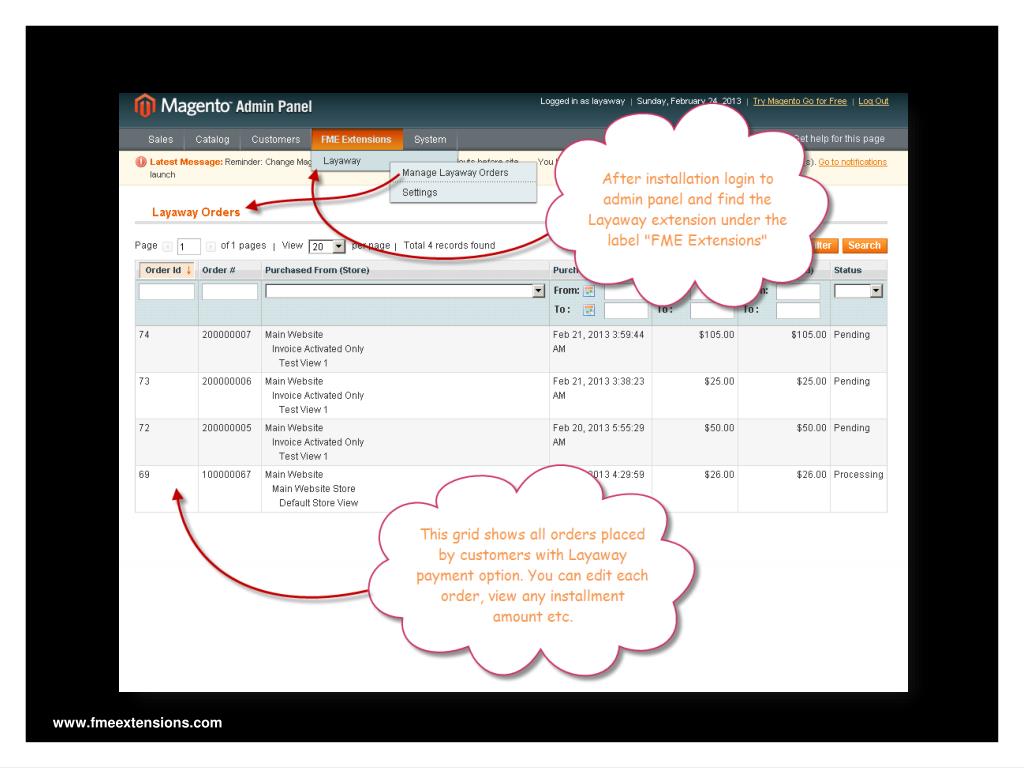Open the per-page View dropdown
This screenshot has height=768, width=1024.
point(327,246)
